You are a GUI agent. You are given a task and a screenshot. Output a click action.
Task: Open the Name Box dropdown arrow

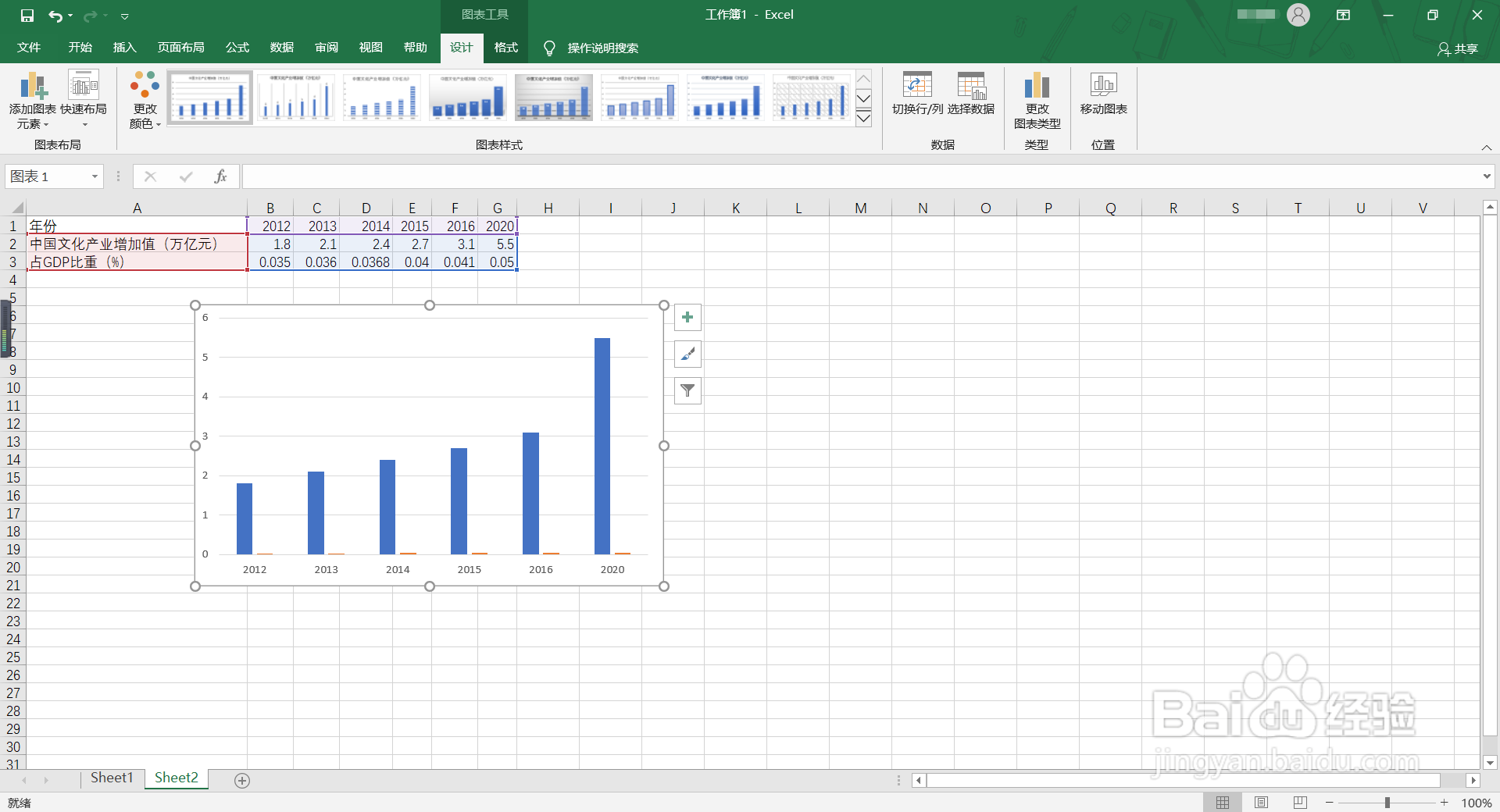click(95, 176)
